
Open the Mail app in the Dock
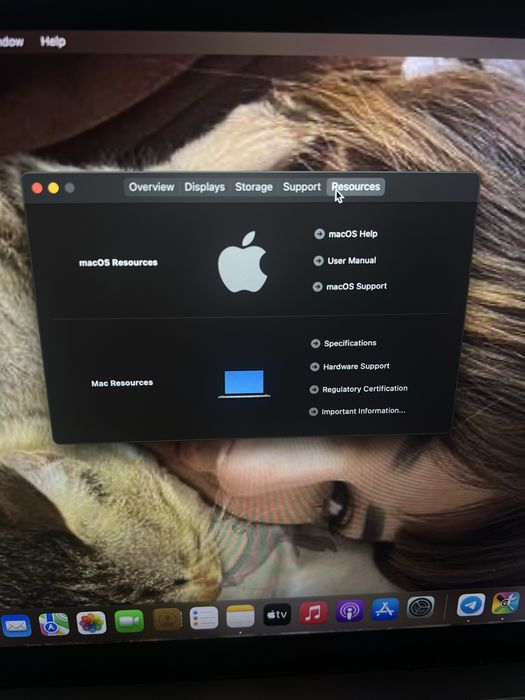click(x=16, y=626)
